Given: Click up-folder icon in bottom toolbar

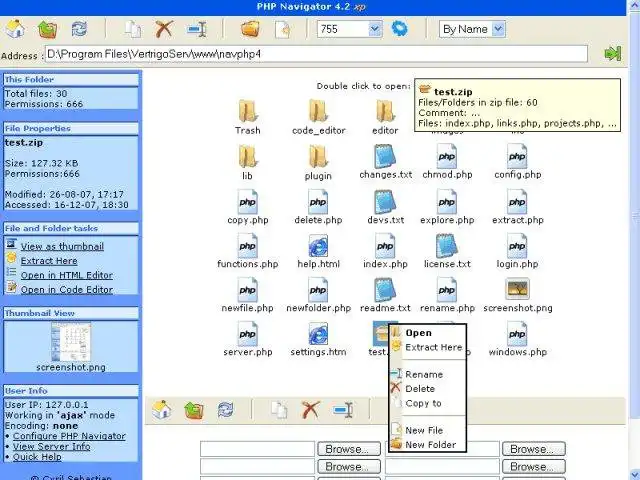Looking at the screenshot, I should 194,410.
